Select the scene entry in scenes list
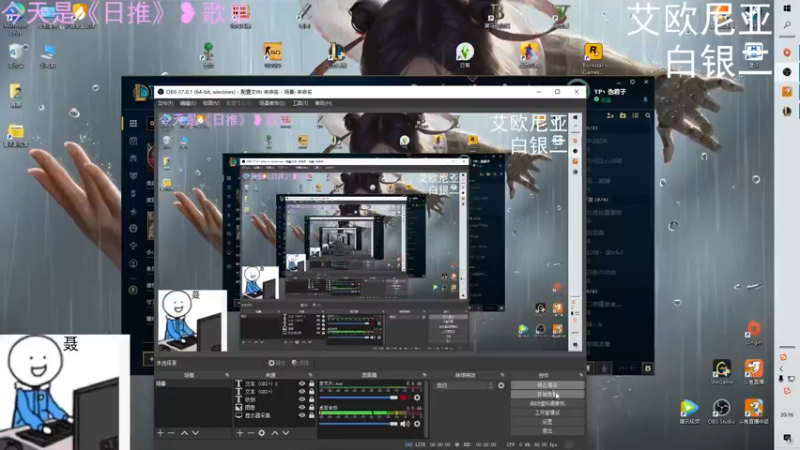800x450 pixels. coord(193,384)
